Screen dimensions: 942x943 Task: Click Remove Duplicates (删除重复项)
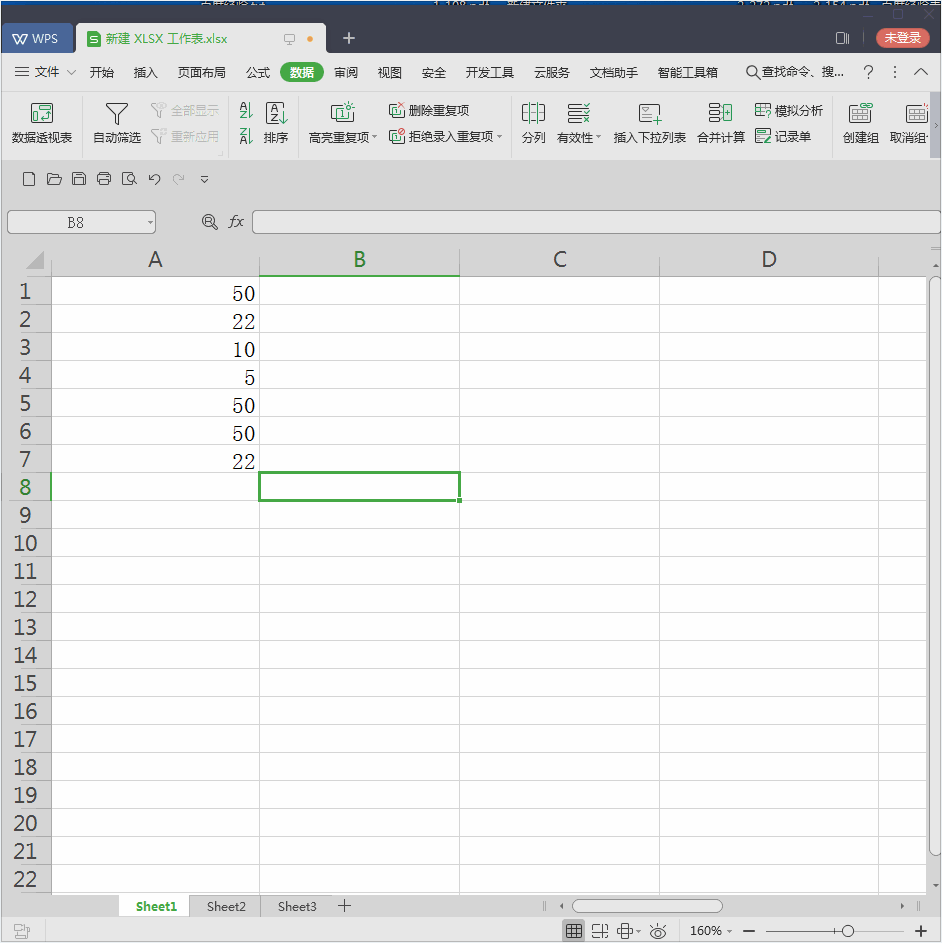pos(429,110)
